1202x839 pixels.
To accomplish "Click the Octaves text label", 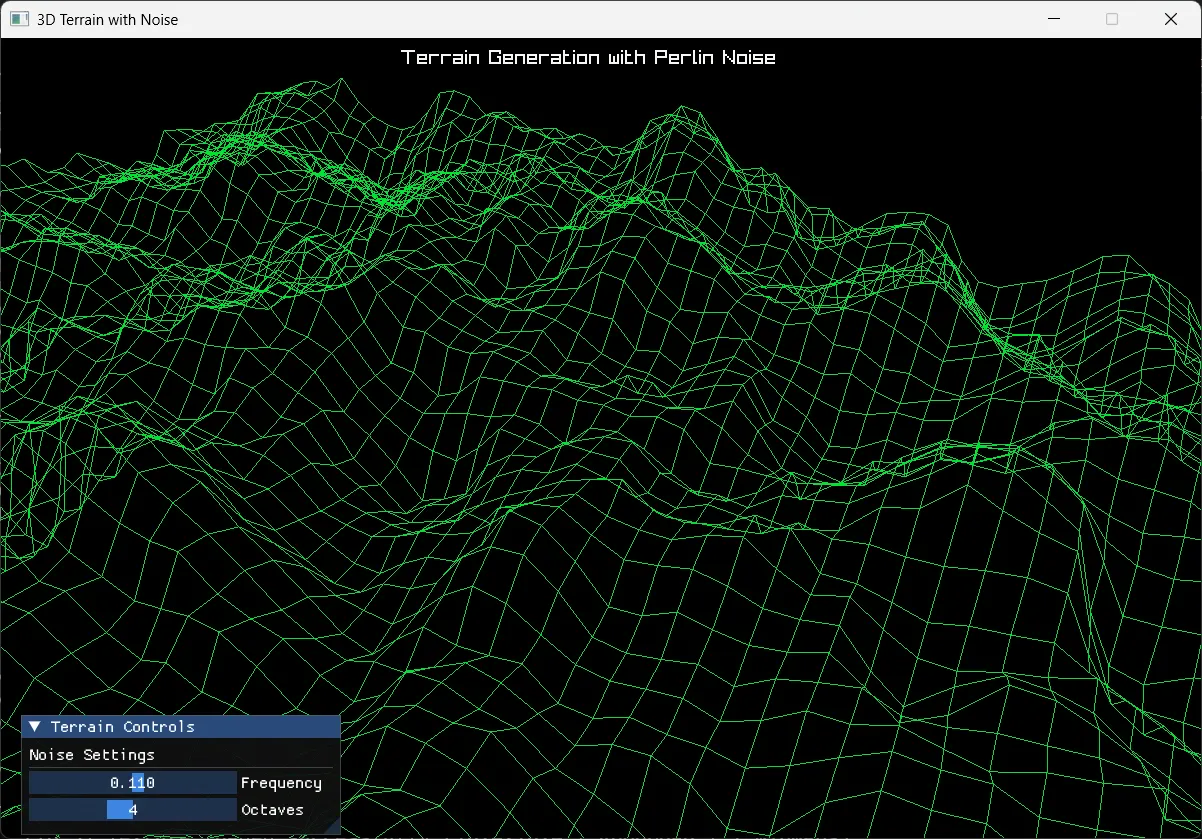I will coord(272,810).
